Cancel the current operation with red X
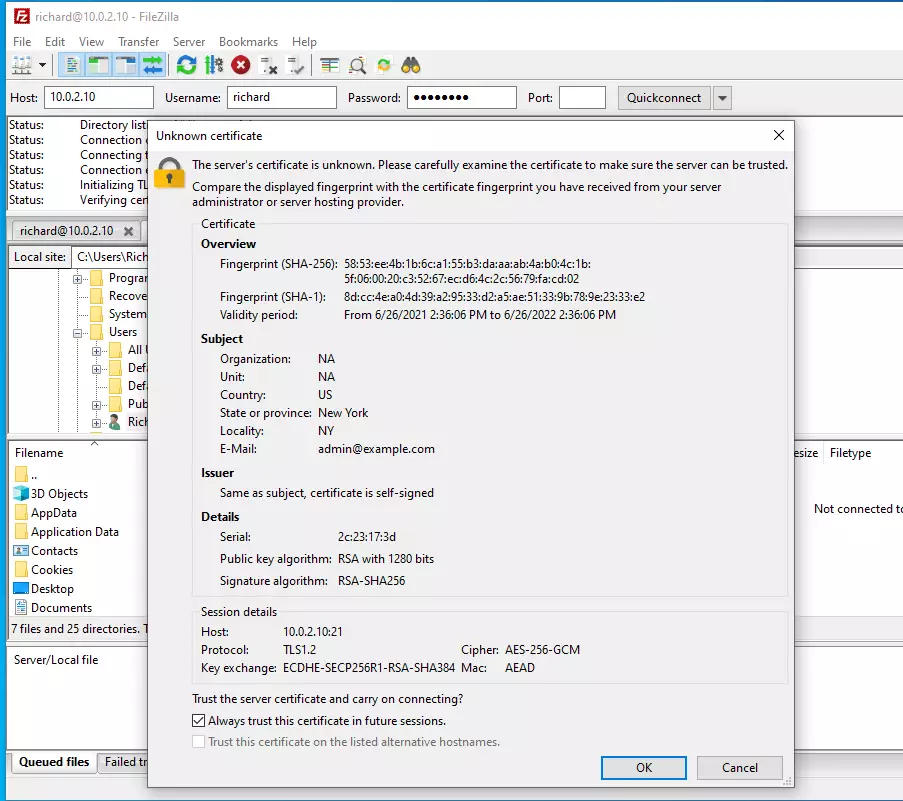 click(x=241, y=66)
